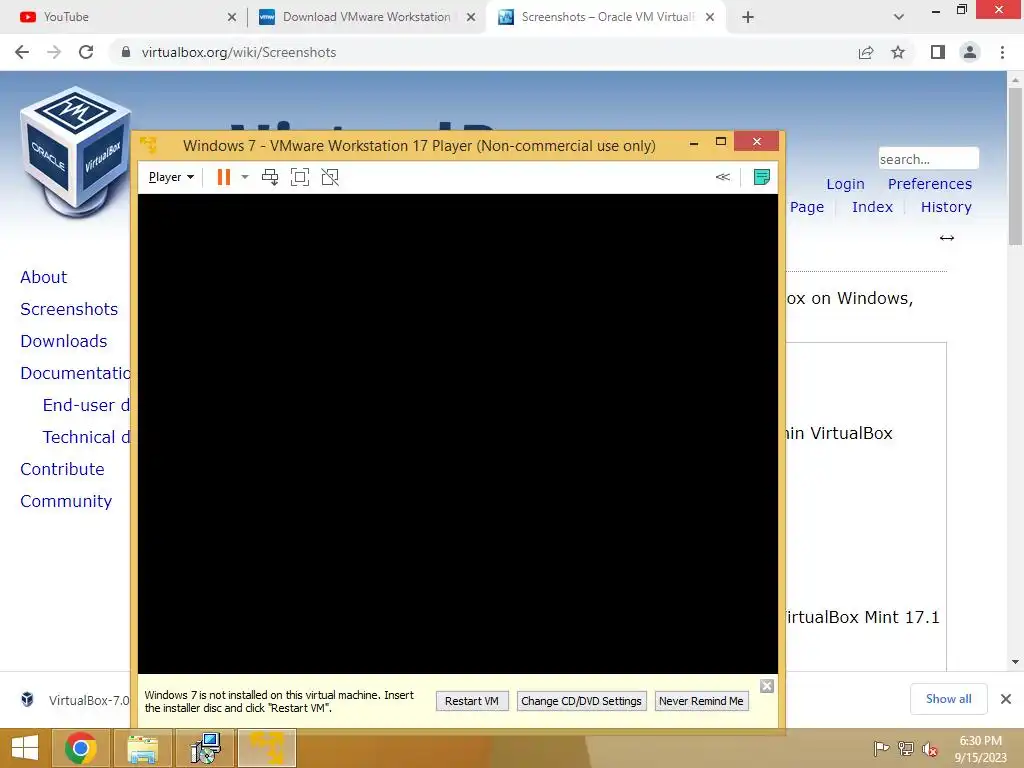This screenshot has height=768, width=1024.
Task: Open Chrome profile avatar
Action: (x=970, y=52)
